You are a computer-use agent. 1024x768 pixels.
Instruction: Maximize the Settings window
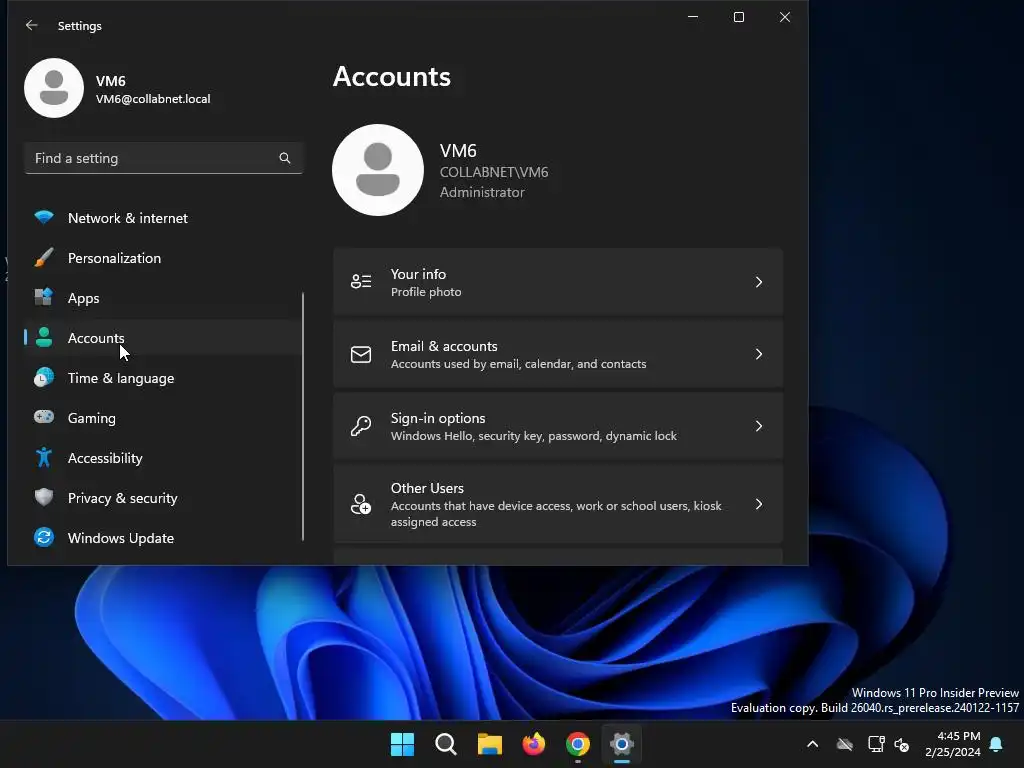(x=739, y=17)
